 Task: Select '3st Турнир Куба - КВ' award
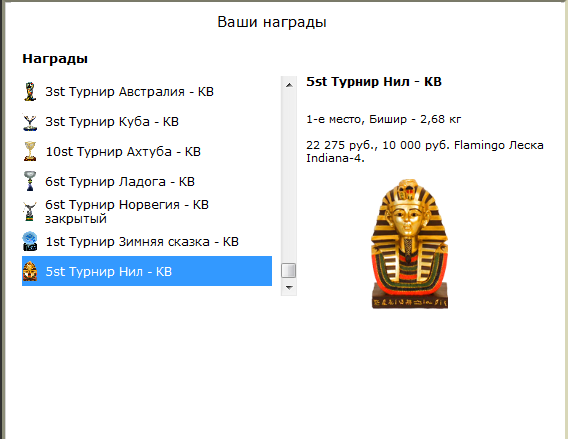(147, 122)
